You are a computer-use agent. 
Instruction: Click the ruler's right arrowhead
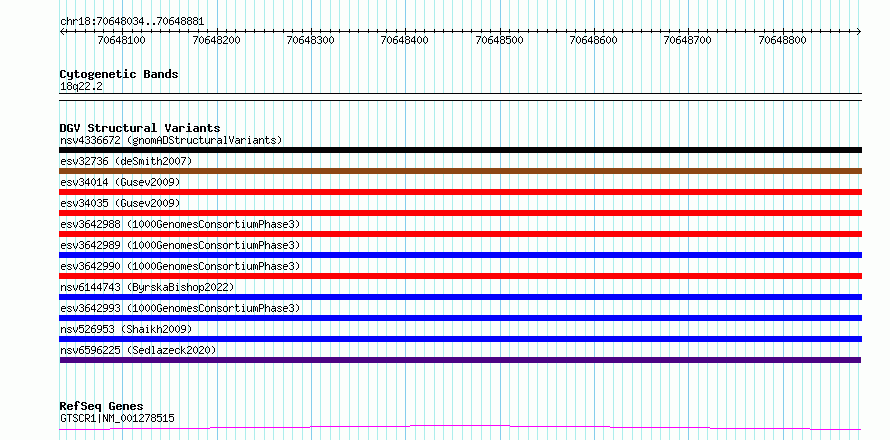[x=859, y=31]
